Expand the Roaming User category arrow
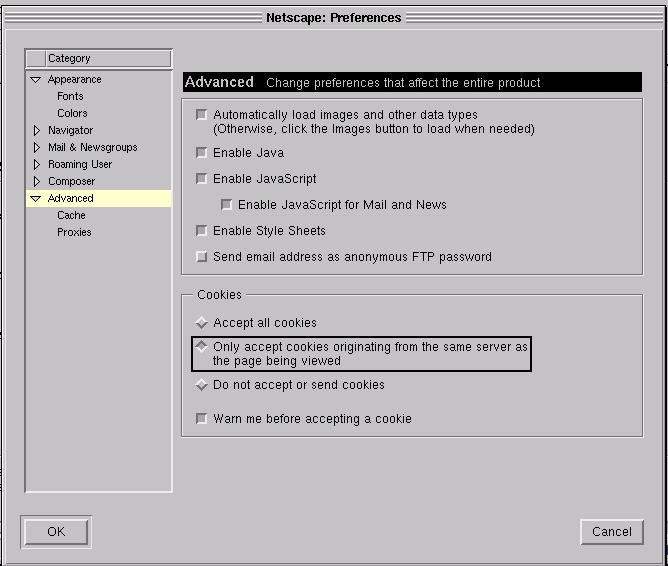The image size is (668, 566). click(37, 164)
